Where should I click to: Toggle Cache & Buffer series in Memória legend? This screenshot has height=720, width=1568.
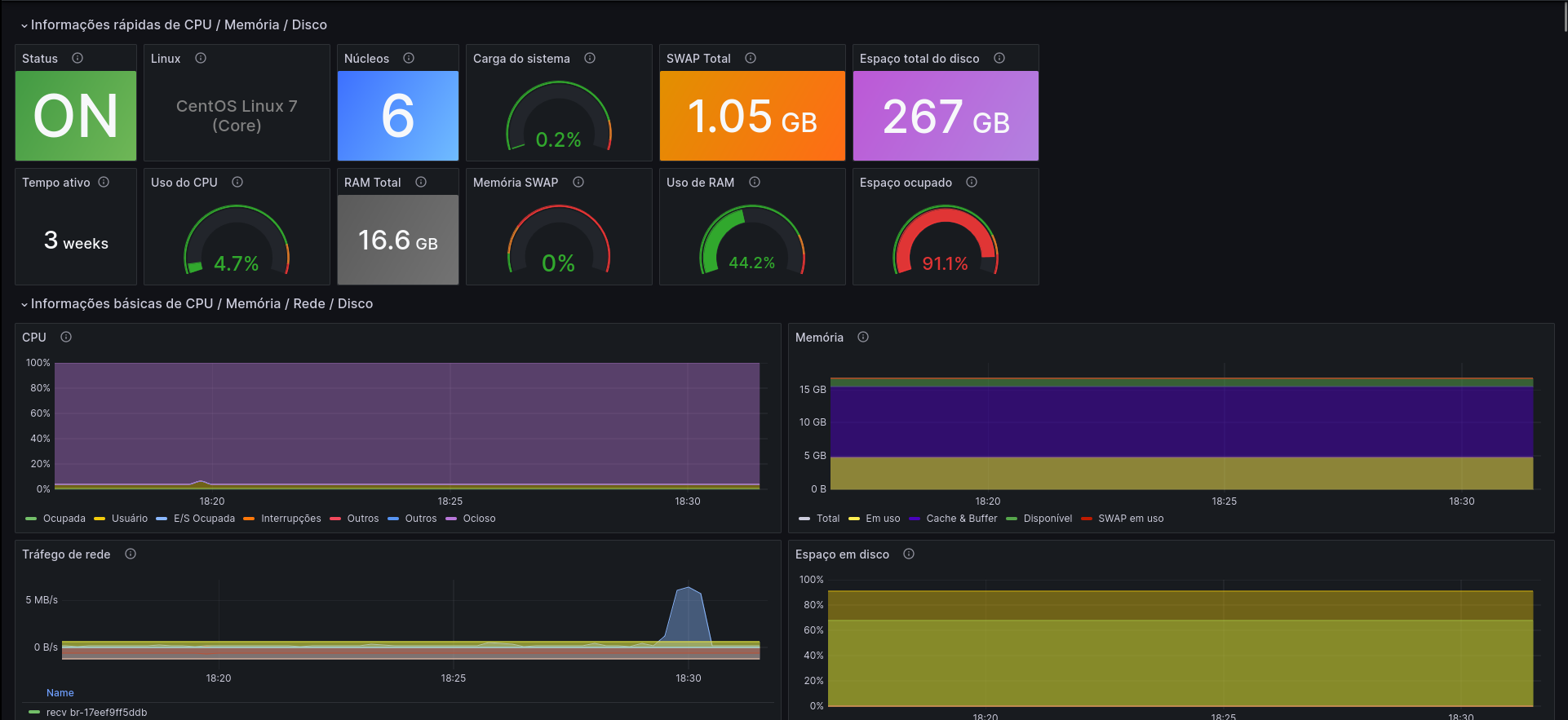point(961,519)
